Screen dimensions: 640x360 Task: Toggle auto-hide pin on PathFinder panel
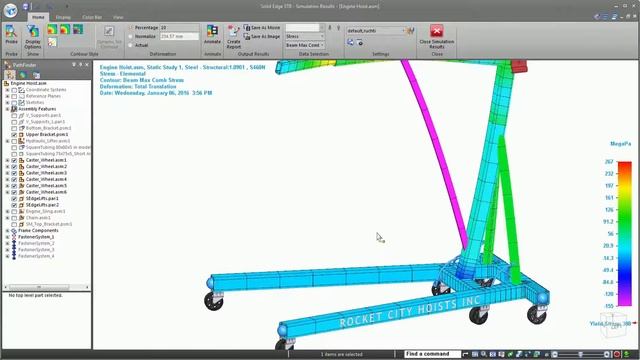point(80,64)
